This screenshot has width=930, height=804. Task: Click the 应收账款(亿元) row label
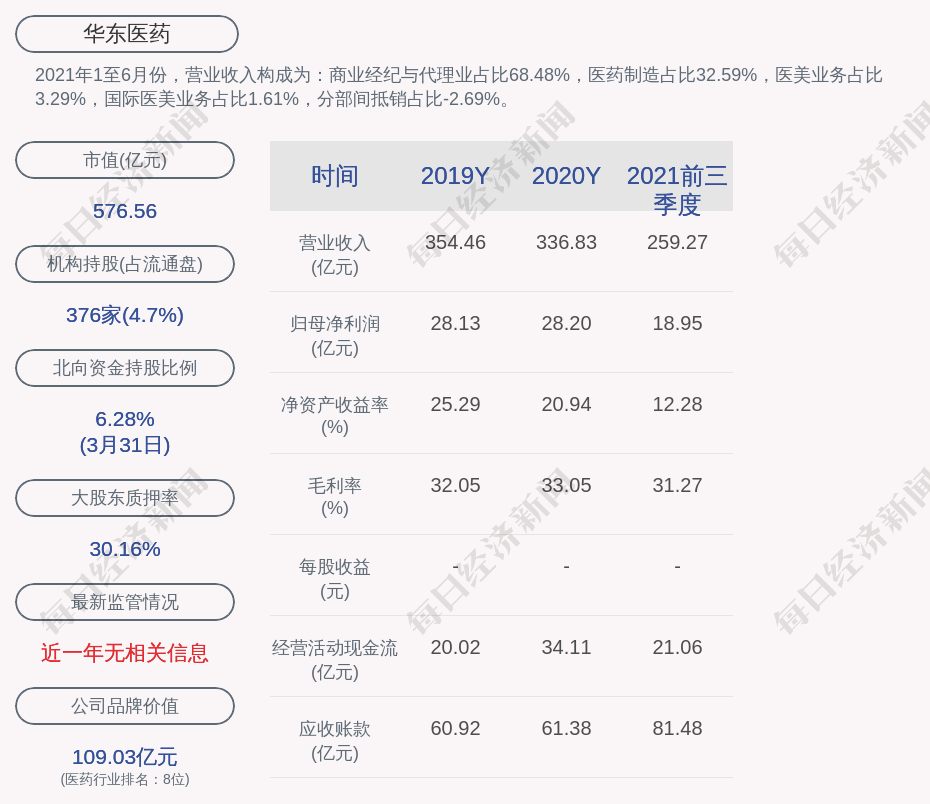click(x=335, y=741)
